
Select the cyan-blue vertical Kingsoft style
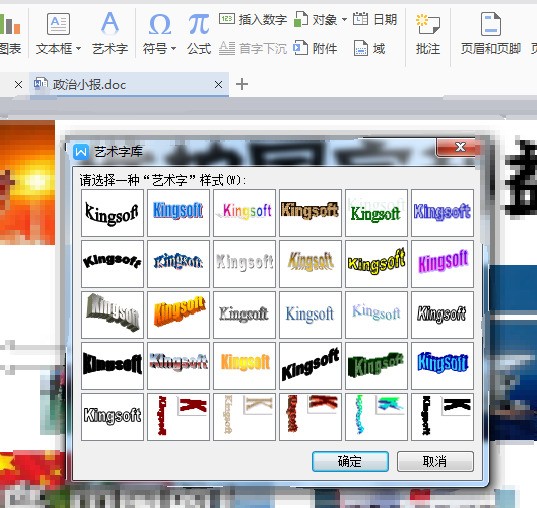click(x=376, y=417)
